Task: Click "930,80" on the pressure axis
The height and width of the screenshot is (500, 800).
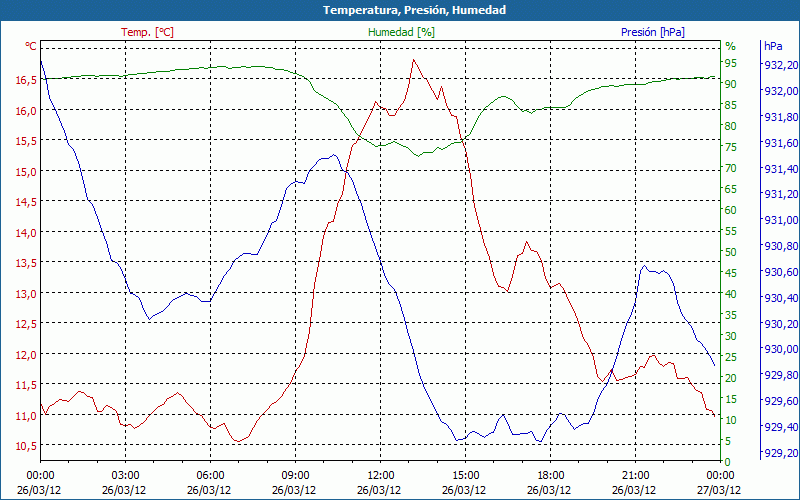Action: [781, 246]
